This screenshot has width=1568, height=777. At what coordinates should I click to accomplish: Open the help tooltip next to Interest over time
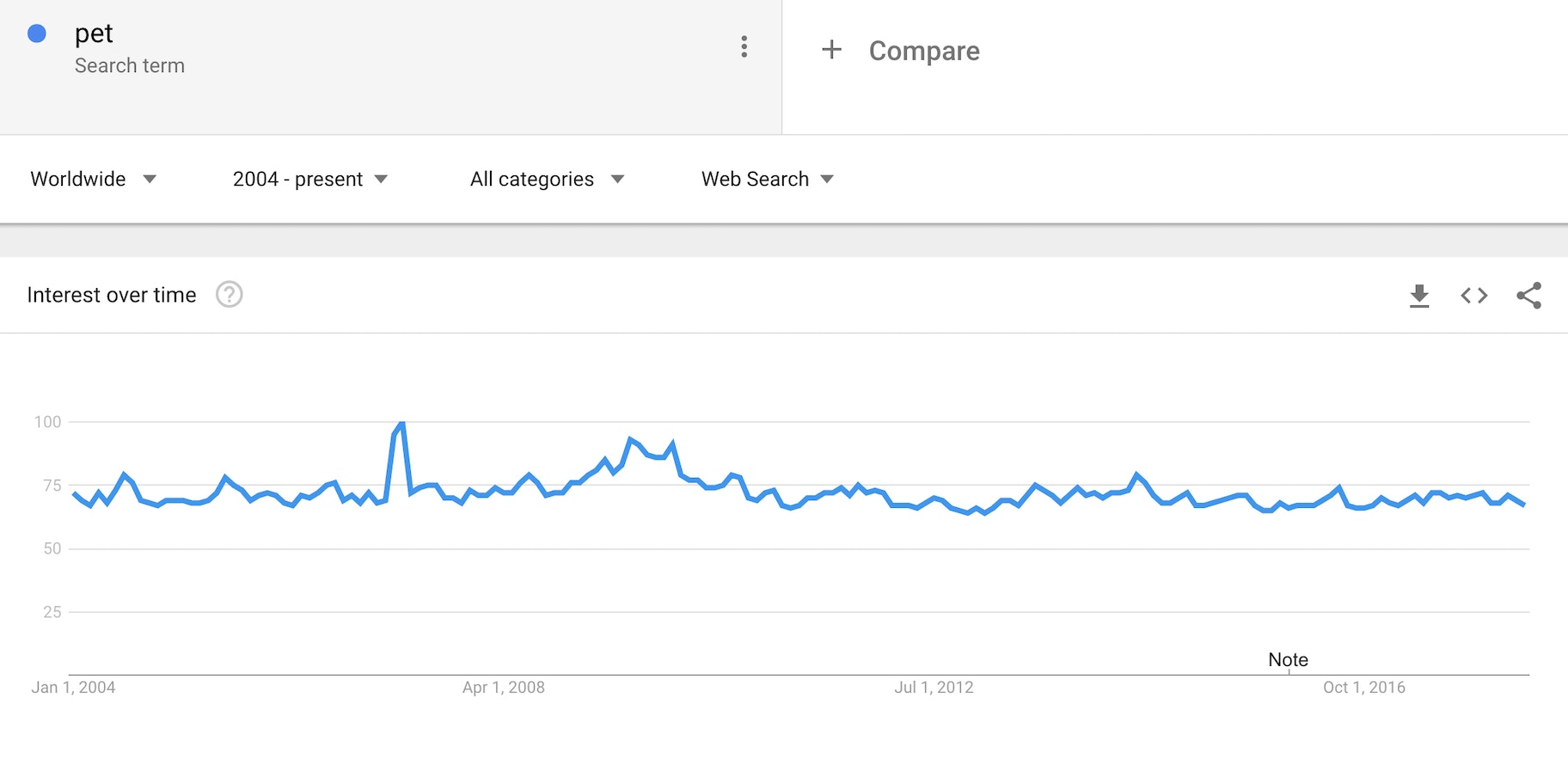229,295
